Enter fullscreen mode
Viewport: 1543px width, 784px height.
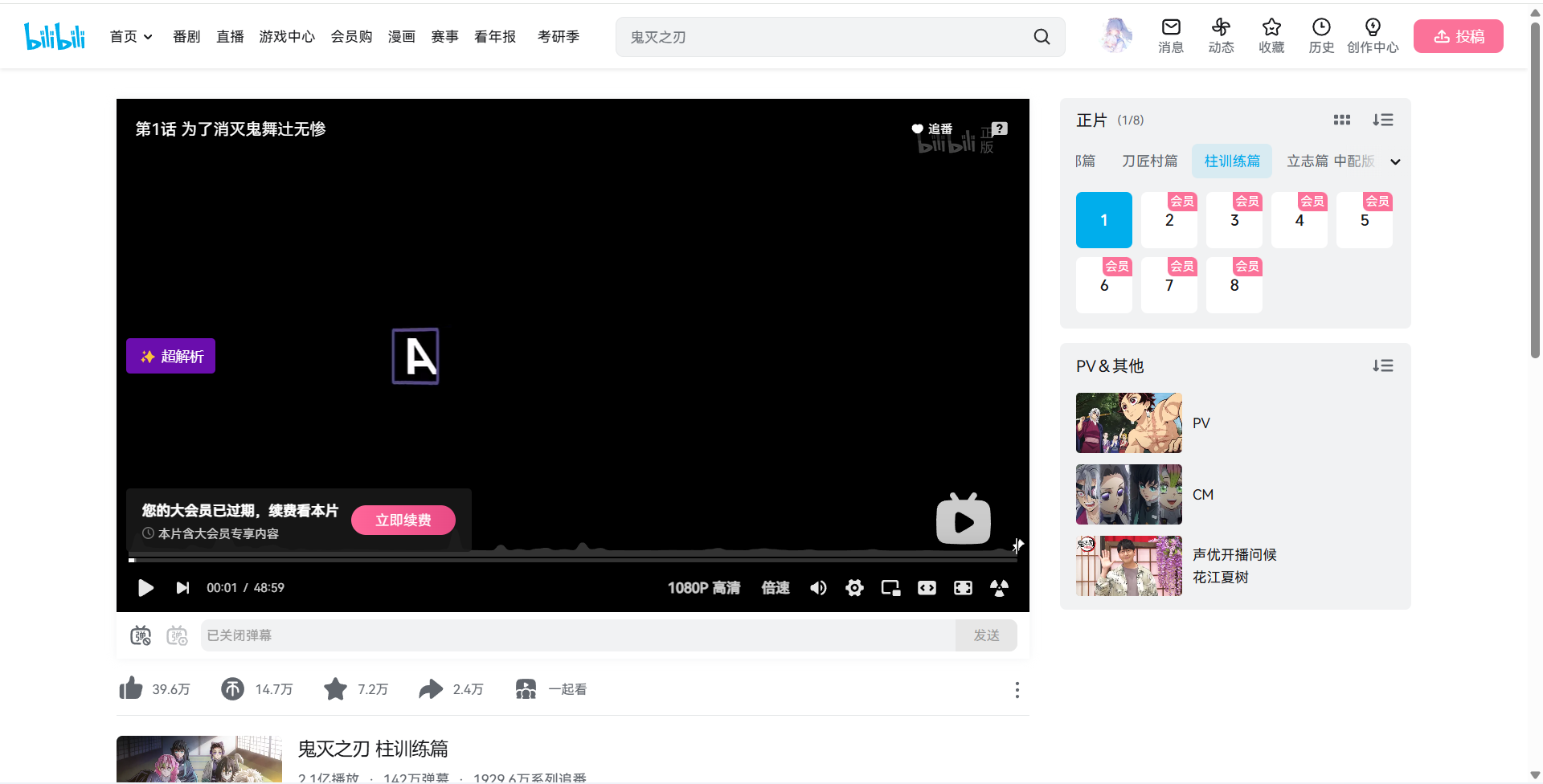pyautogui.click(x=999, y=588)
